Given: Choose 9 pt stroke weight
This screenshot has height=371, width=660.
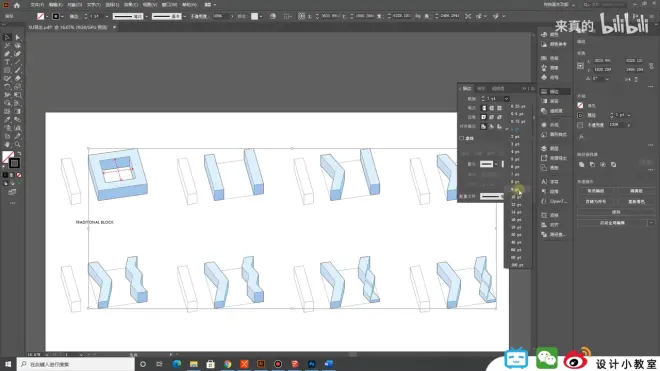Looking at the screenshot, I should point(516,190).
